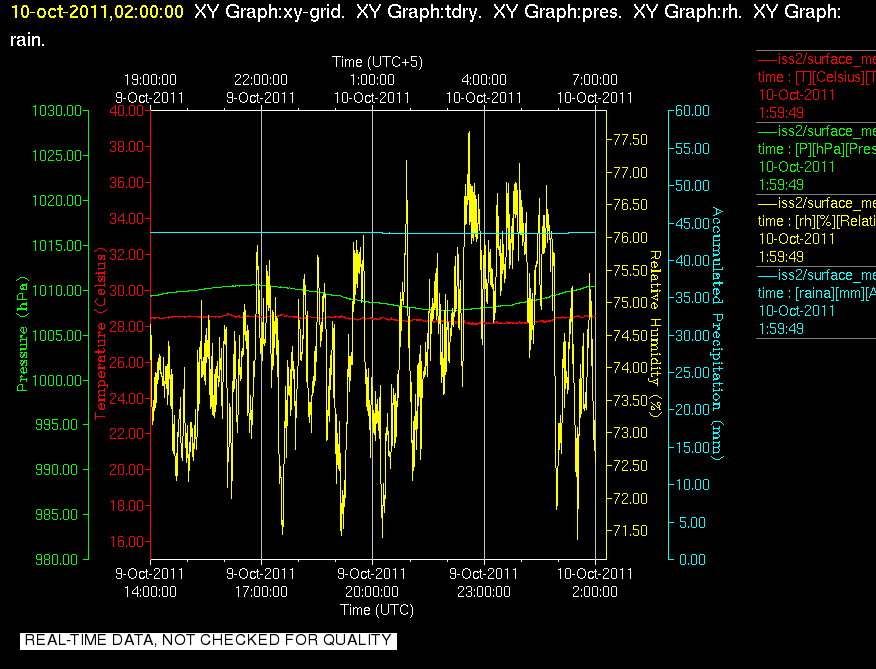Click the "Temperature (Celsius)" axis label
The width and height of the screenshot is (876, 669).
pos(101,334)
